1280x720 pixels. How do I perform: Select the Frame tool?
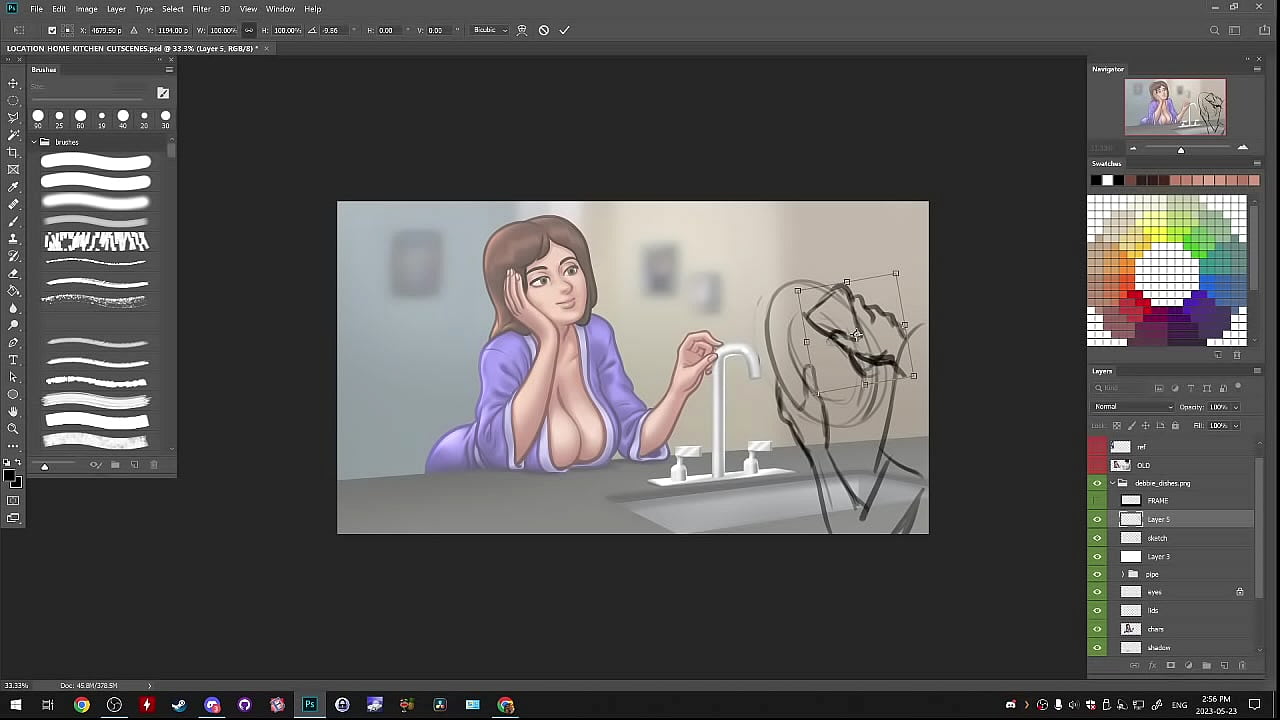pyautogui.click(x=13, y=169)
